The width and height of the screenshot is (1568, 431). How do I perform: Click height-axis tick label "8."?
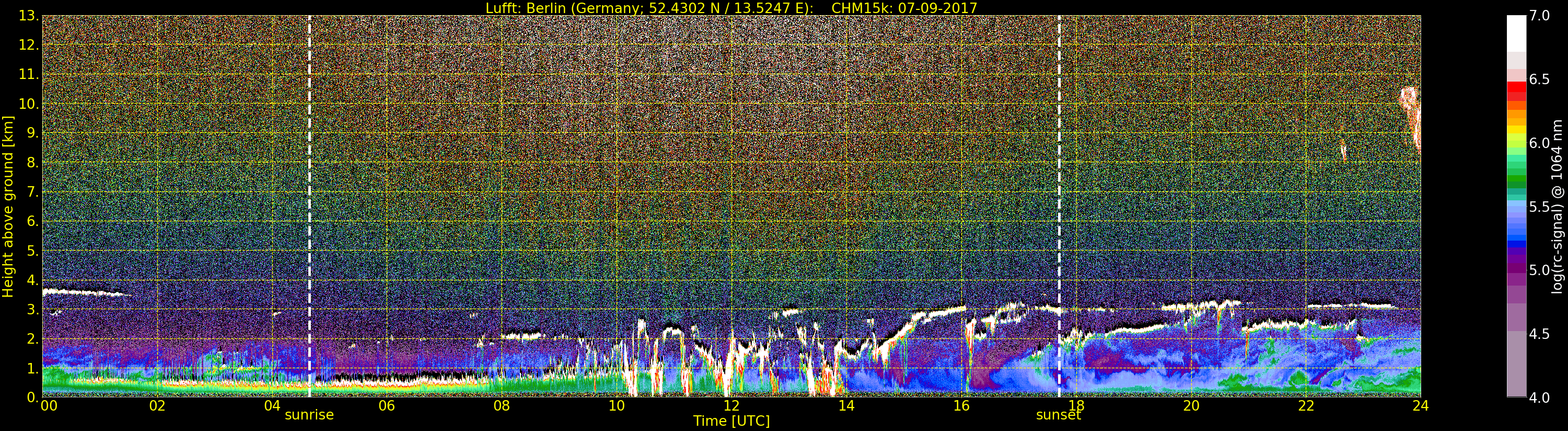[33, 163]
